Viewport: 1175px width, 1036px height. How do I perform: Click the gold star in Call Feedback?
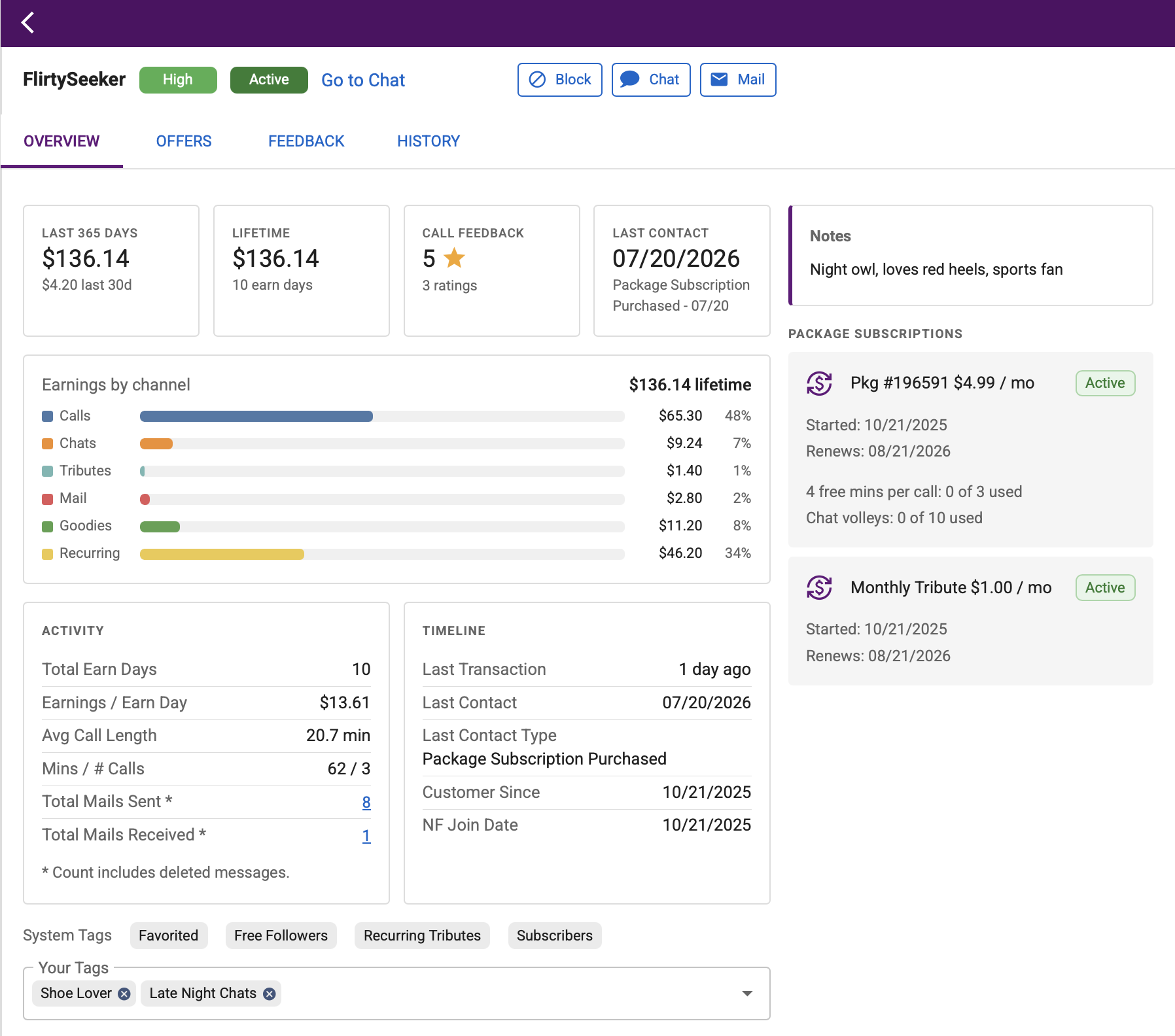click(454, 258)
